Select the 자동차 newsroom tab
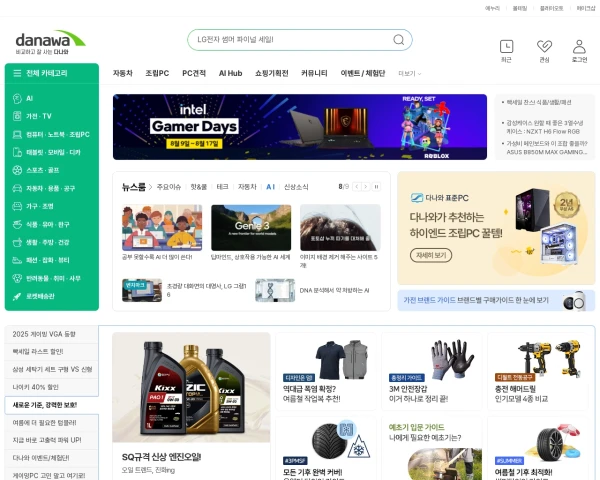600x480 pixels. [x=247, y=187]
